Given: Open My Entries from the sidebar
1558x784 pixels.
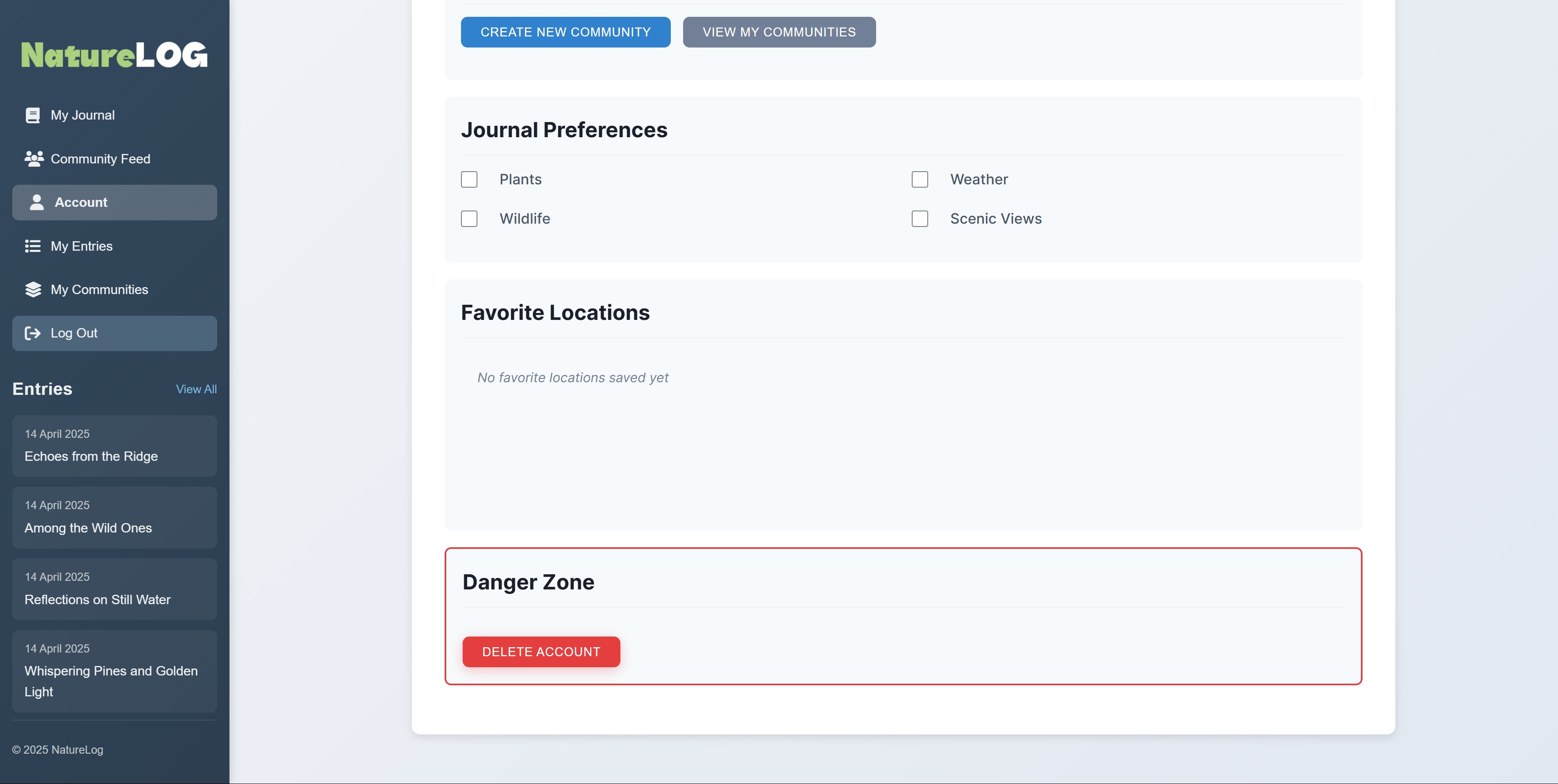Looking at the screenshot, I should [82, 246].
